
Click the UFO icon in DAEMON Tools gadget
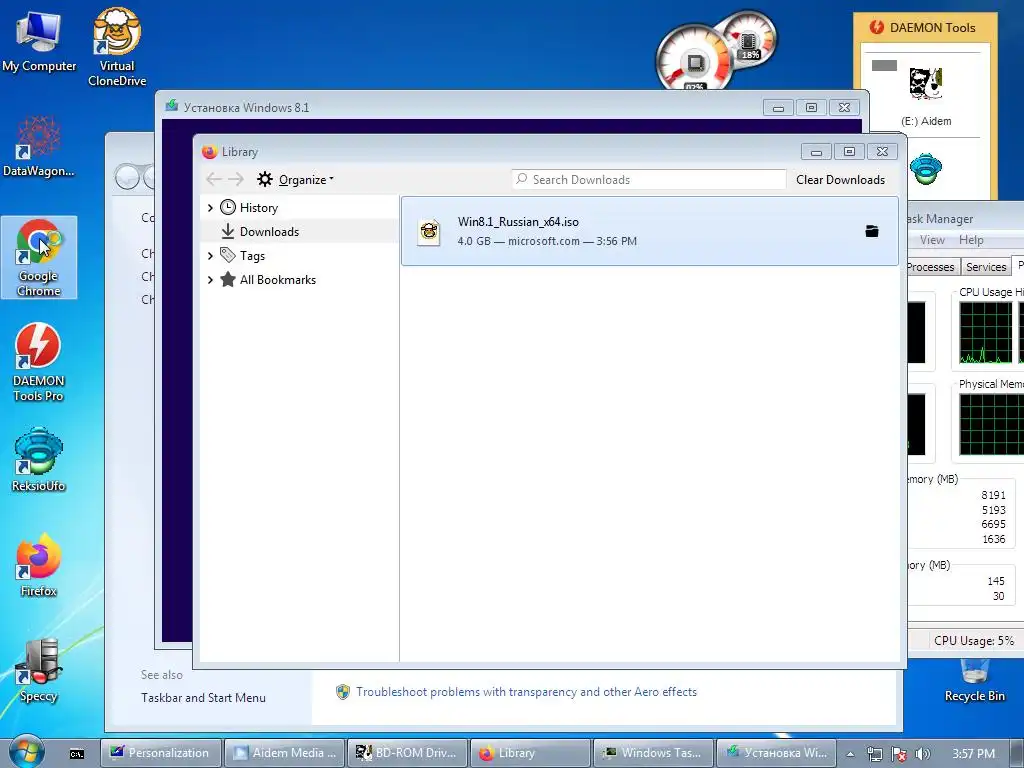tap(926, 168)
